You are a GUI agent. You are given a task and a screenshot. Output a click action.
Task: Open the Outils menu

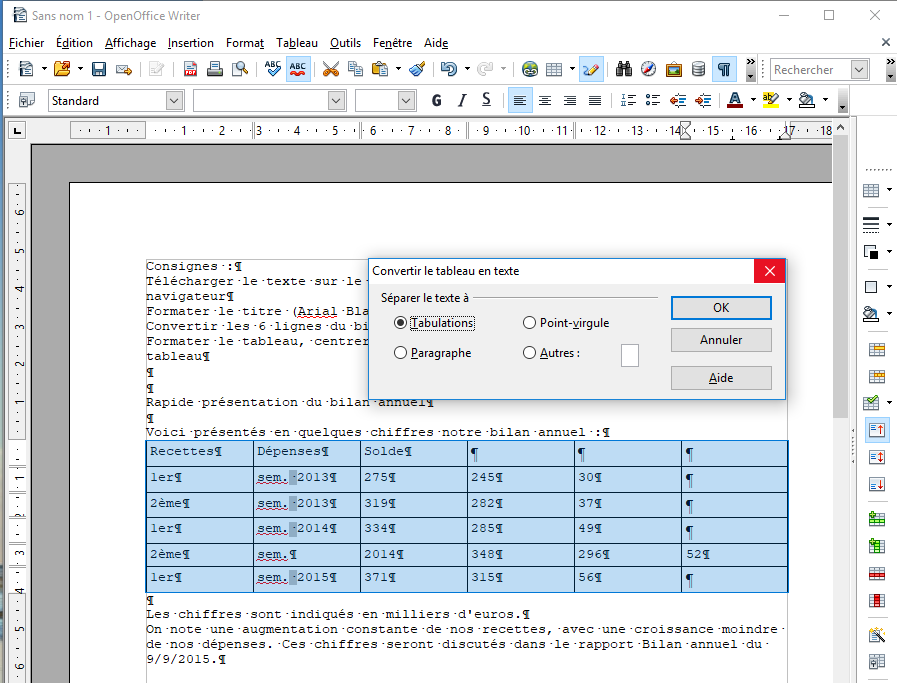tap(345, 43)
